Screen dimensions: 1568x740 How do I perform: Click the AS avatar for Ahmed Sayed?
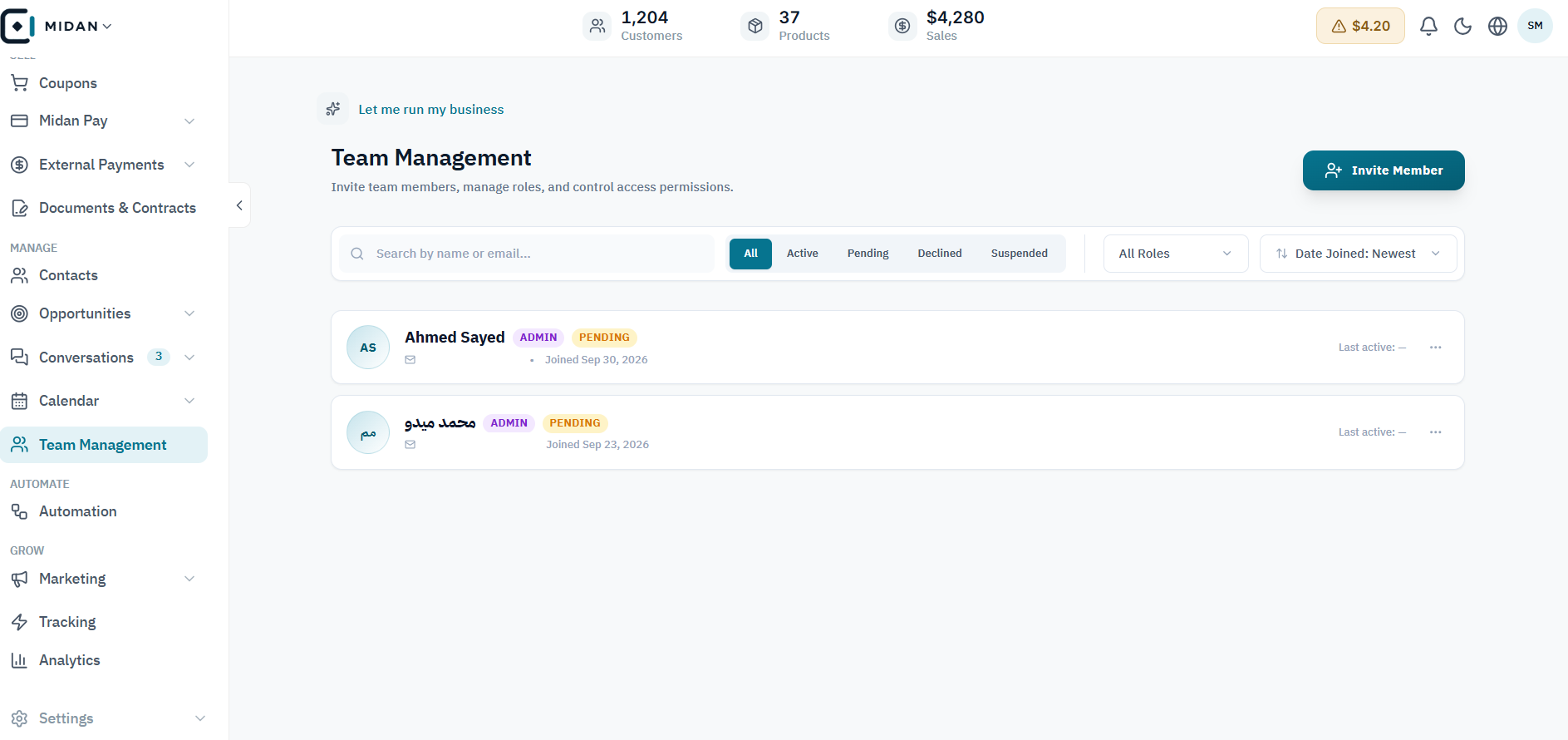pos(368,348)
